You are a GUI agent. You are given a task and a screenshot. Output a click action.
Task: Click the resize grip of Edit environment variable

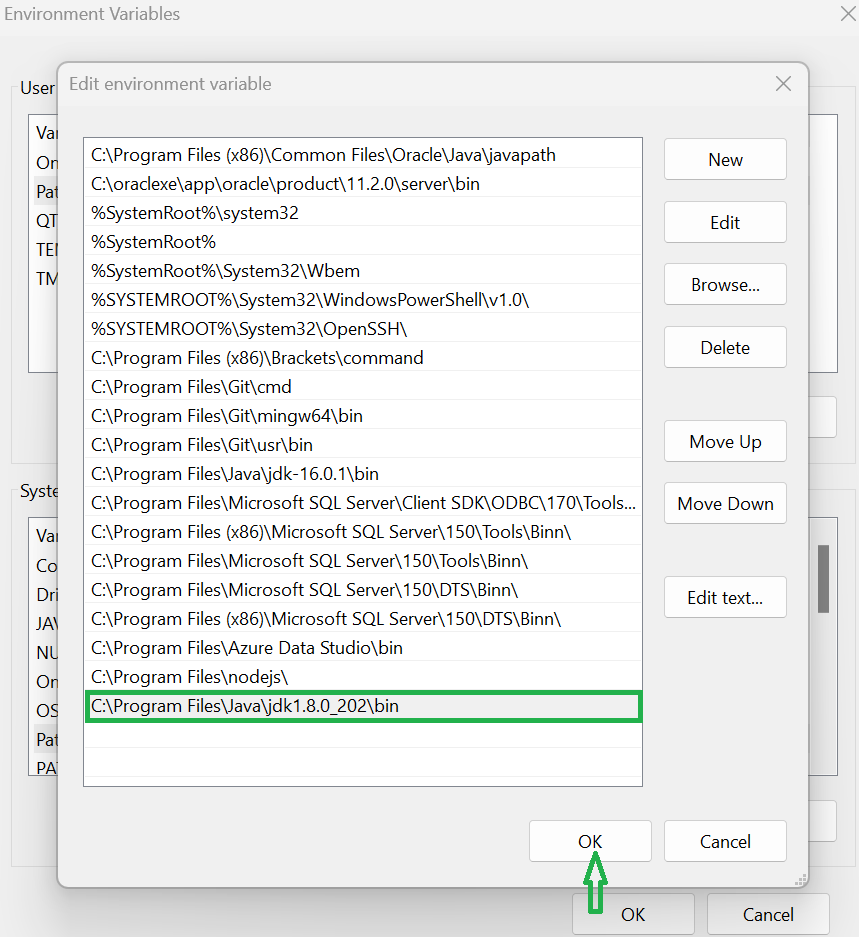point(800,880)
